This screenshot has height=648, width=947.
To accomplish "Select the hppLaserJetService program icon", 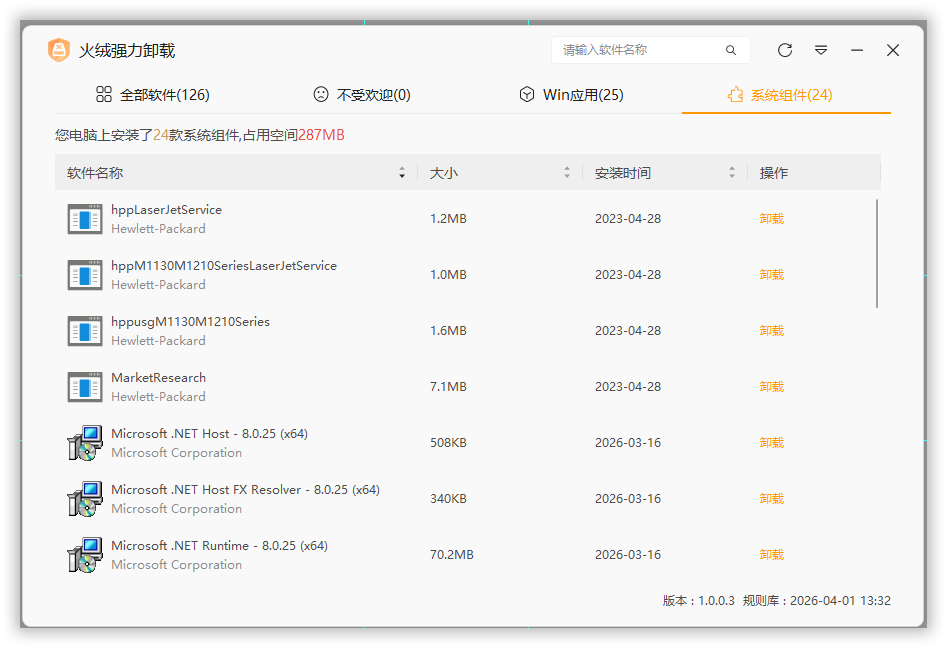I will [85, 219].
